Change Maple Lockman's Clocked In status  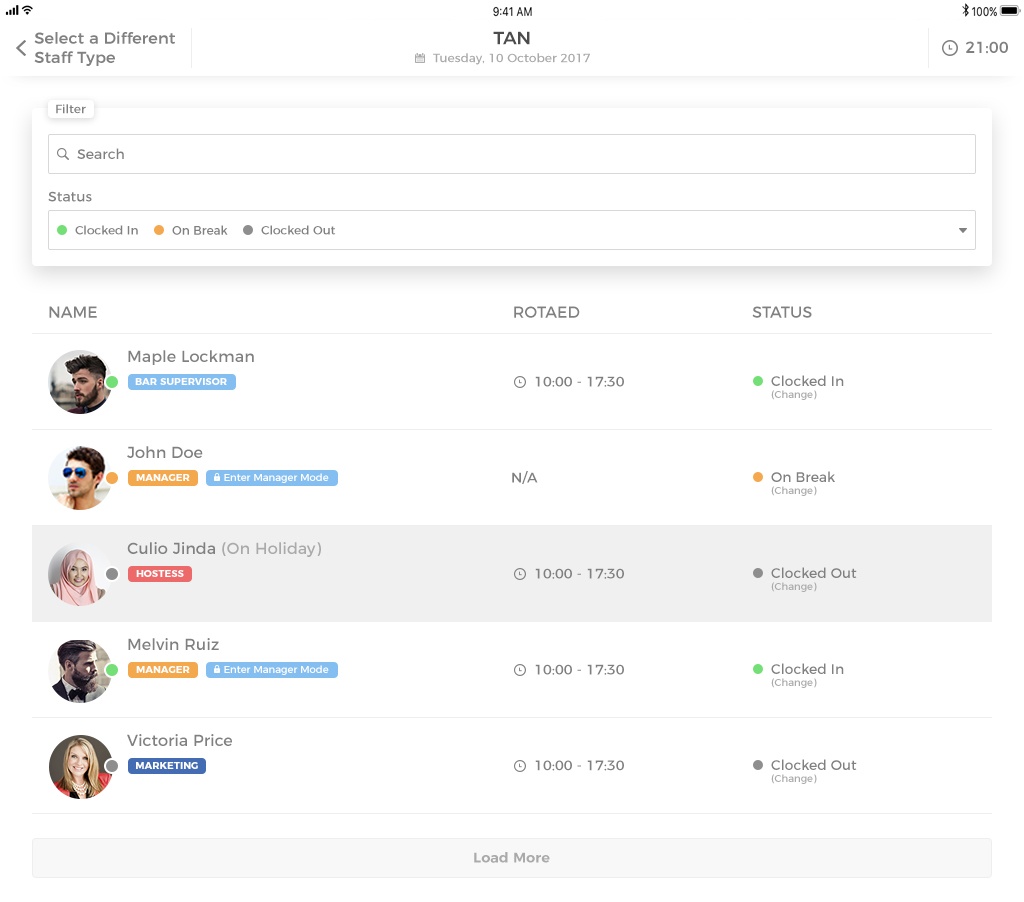coord(794,395)
